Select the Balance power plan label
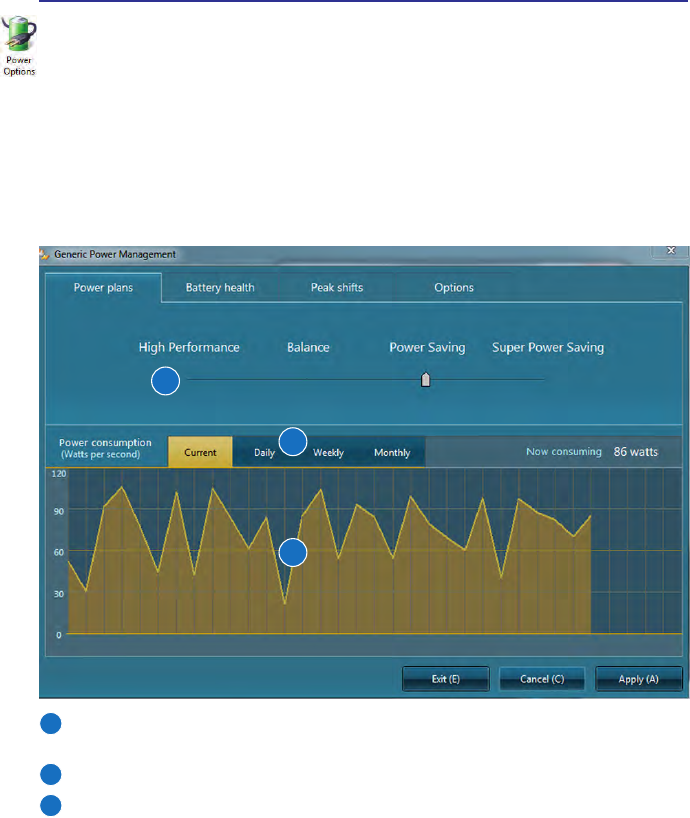The image size is (690, 818). point(308,347)
